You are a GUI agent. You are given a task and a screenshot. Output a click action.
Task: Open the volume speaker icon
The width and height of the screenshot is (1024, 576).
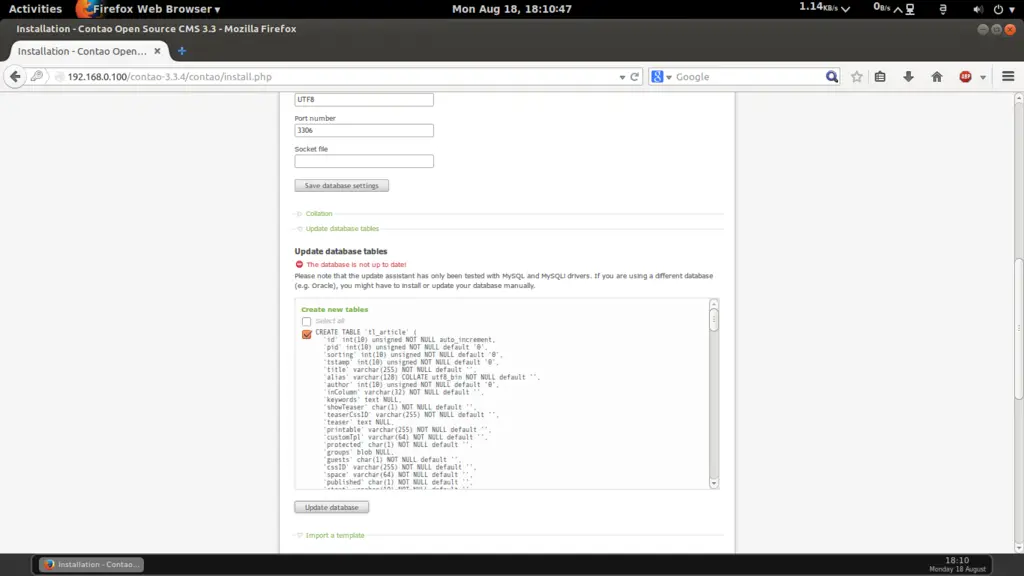(977, 9)
